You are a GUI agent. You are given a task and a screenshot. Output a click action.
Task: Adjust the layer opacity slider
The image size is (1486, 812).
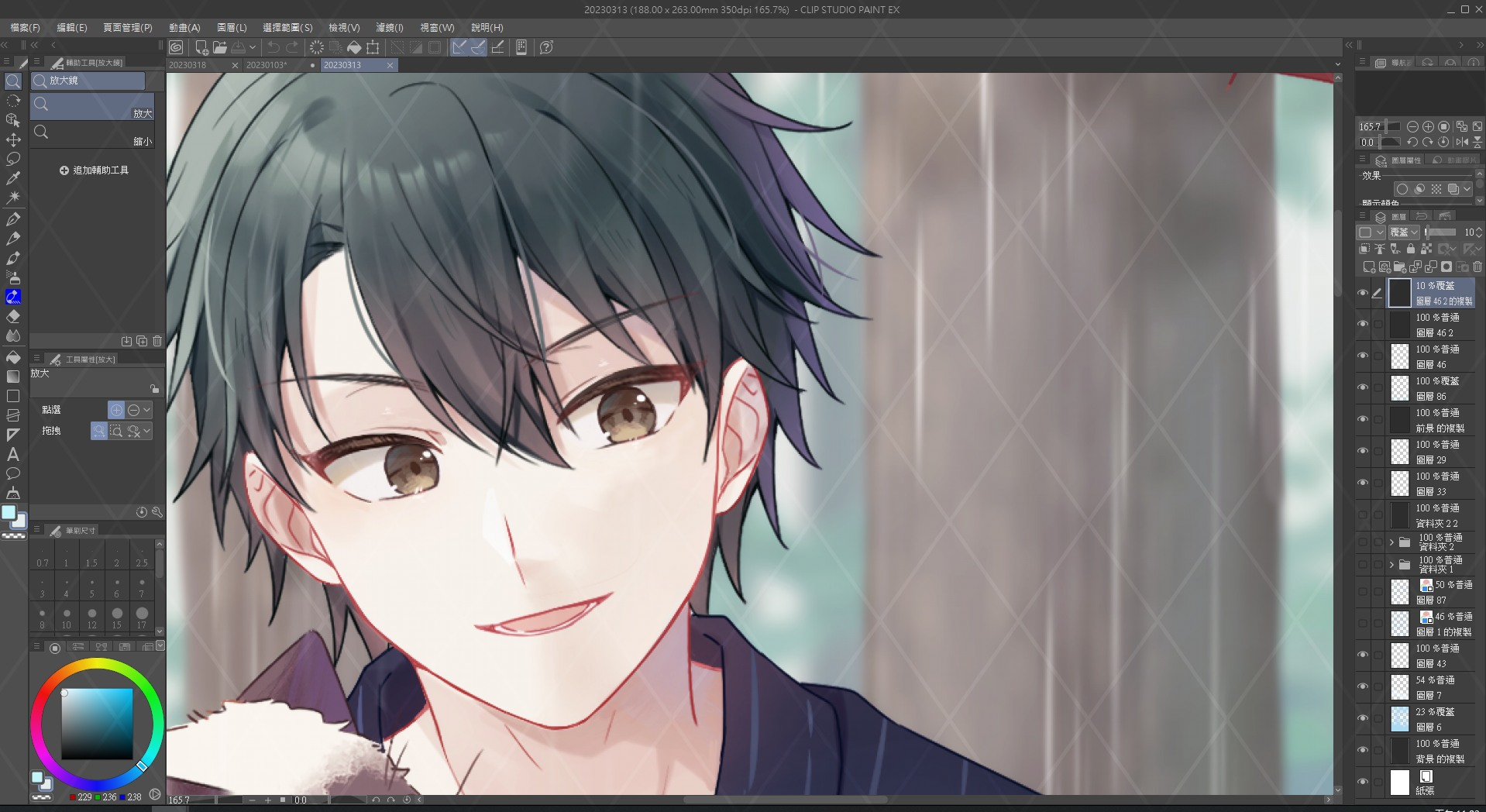click(1441, 232)
